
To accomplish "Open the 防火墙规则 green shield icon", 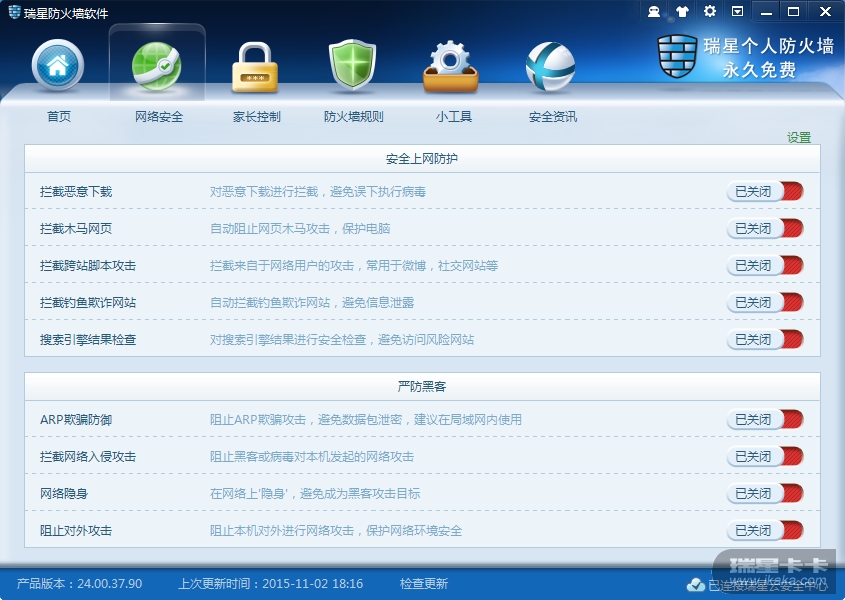I will click(x=352, y=66).
